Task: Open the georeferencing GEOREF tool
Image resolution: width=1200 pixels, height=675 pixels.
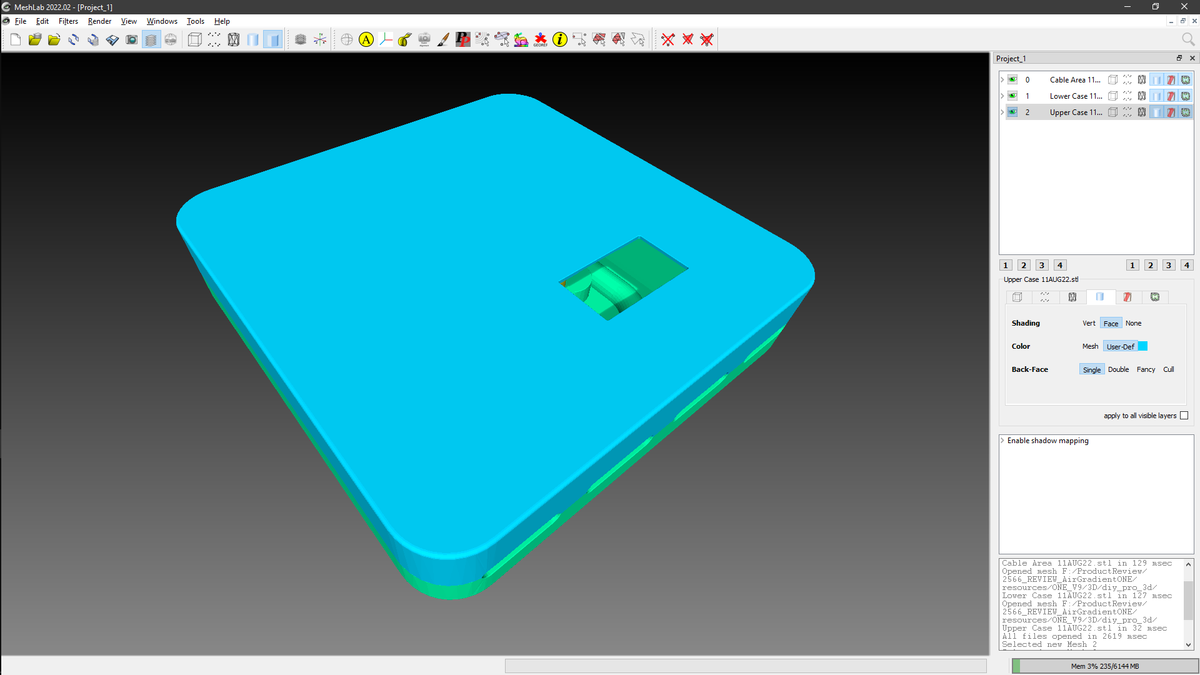Action: point(540,40)
